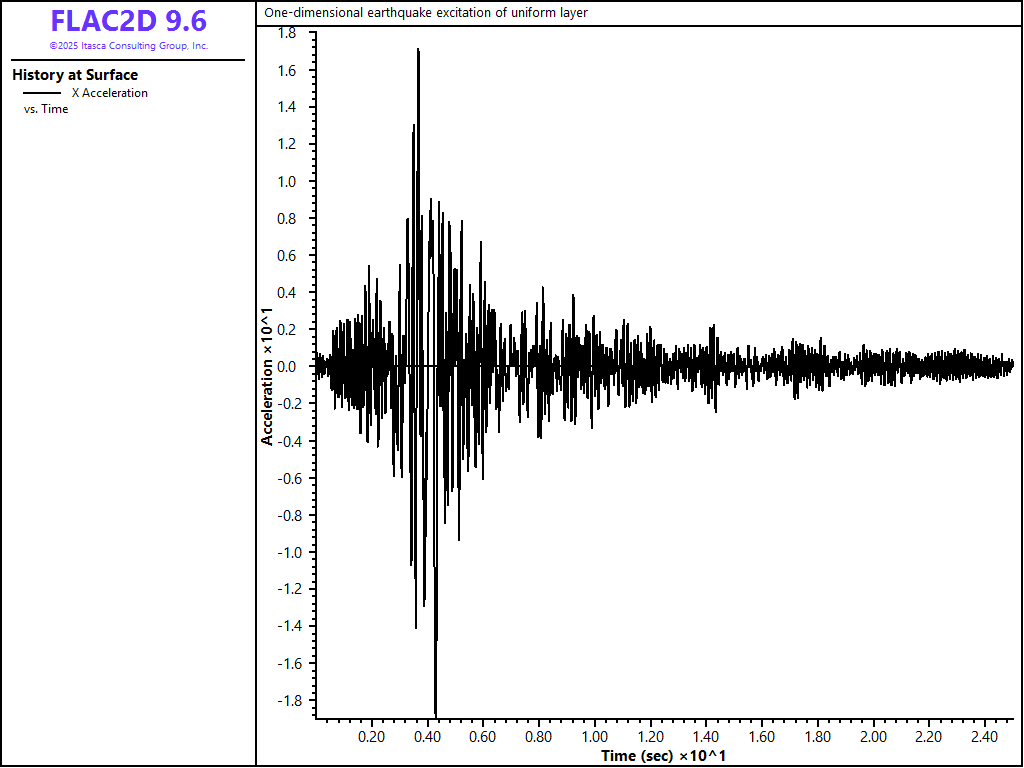Click the highest positive peak of the waveform

(x=418, y=50)
